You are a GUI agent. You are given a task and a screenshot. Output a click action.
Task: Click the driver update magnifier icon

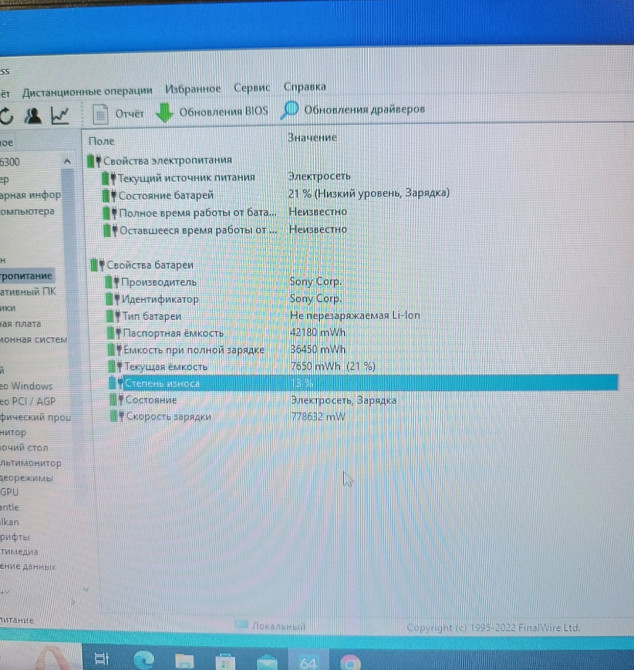point(290,110)
